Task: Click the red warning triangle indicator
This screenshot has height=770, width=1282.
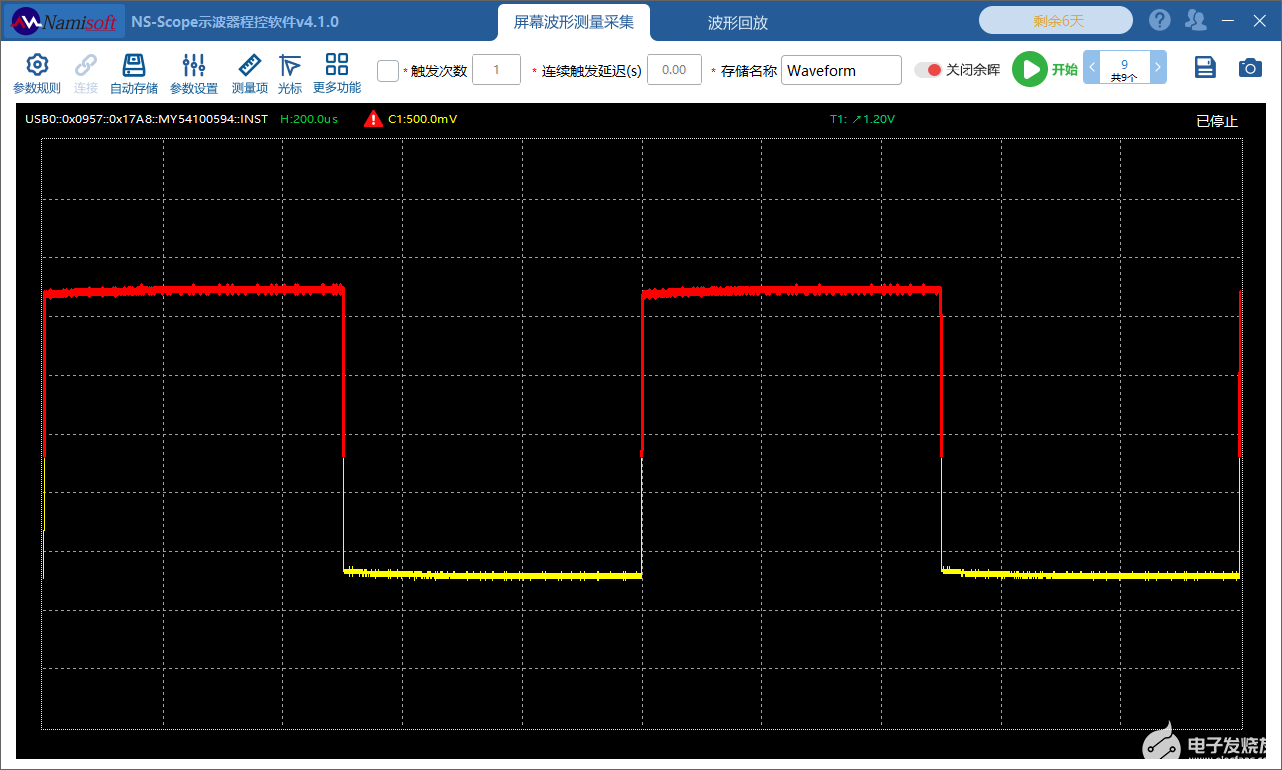Action: (374, 119)
